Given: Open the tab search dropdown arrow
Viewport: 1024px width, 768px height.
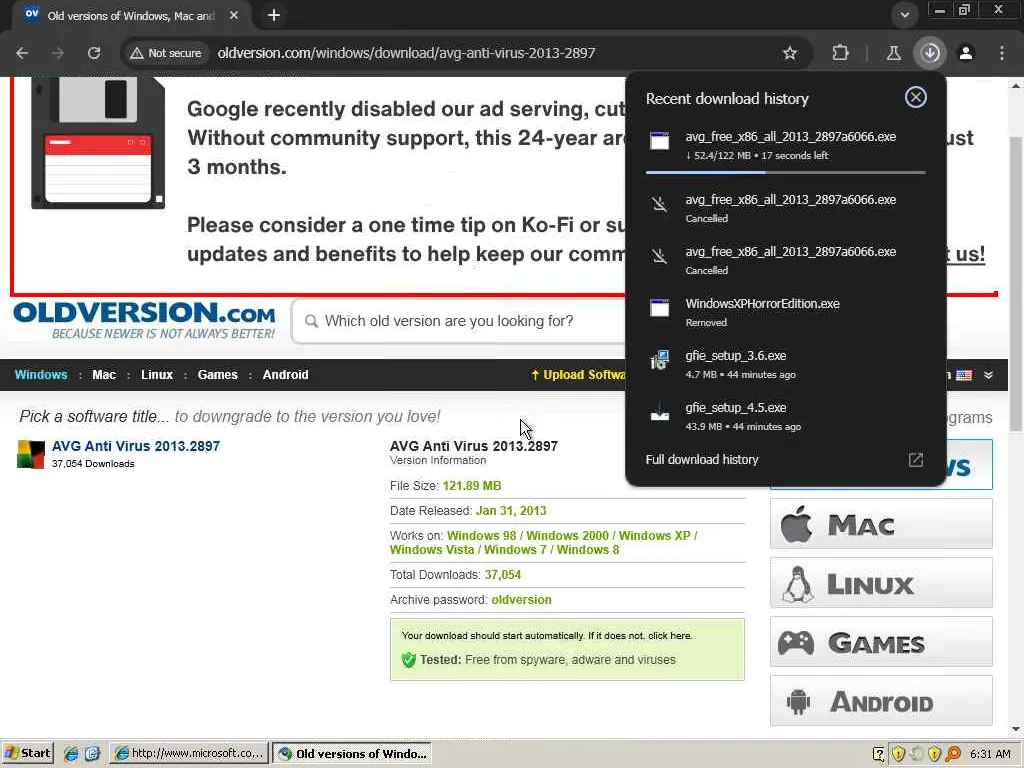Looking at the screenshot, I should tap(904, 14).
